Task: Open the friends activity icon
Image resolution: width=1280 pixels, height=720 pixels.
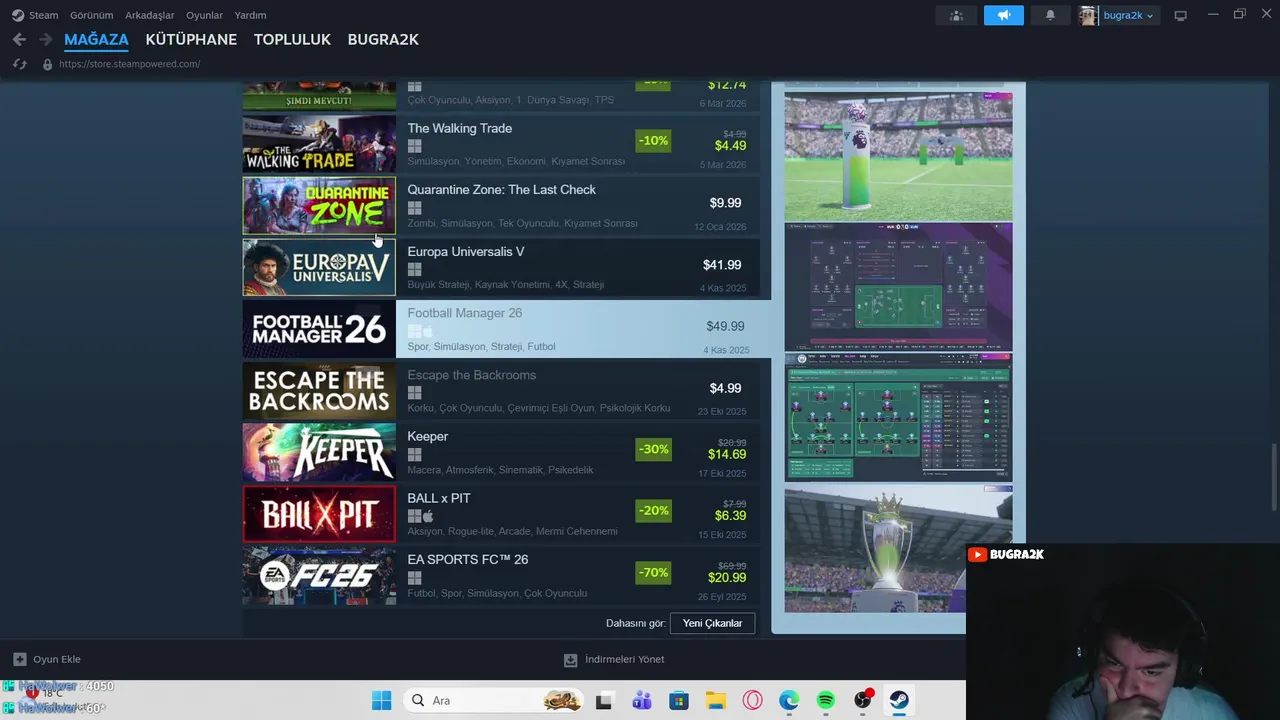Action: click(956, 15)
